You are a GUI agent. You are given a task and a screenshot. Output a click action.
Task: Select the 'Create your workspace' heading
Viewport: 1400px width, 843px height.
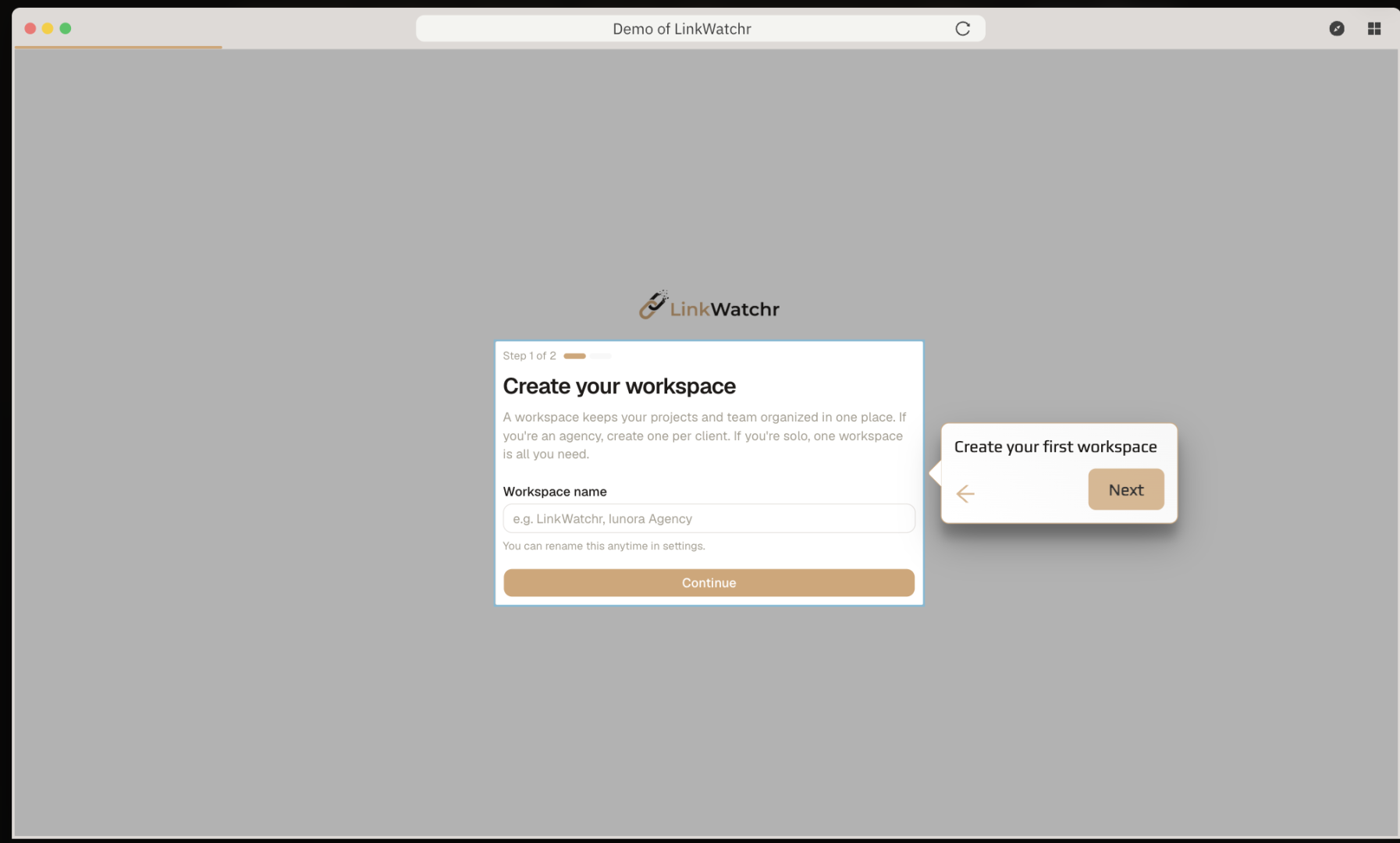pos(619,386)
